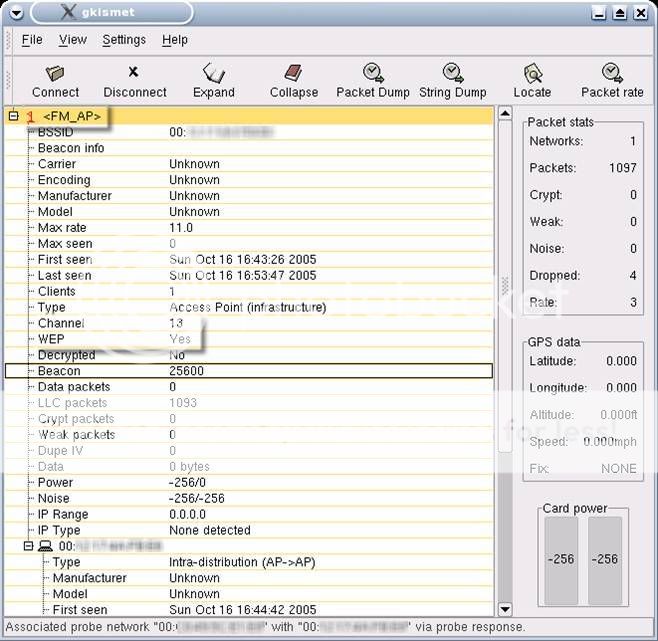The image size is (658, 641).
Task: Select the LLC packets 1093 row
Action: pyautogui.click(x=249, y=403)
